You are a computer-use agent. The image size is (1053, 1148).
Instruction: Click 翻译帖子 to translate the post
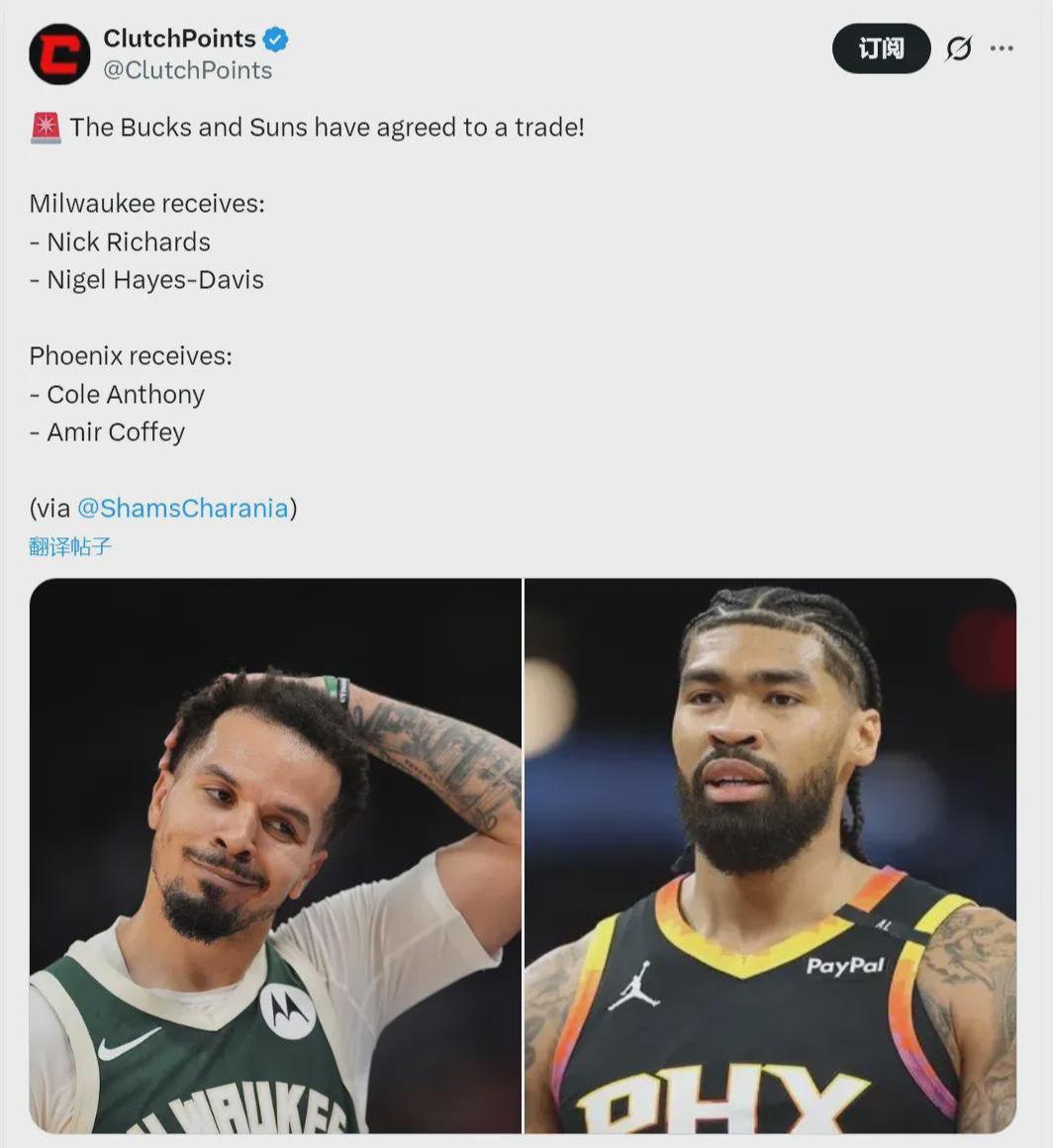click(70, 546)
